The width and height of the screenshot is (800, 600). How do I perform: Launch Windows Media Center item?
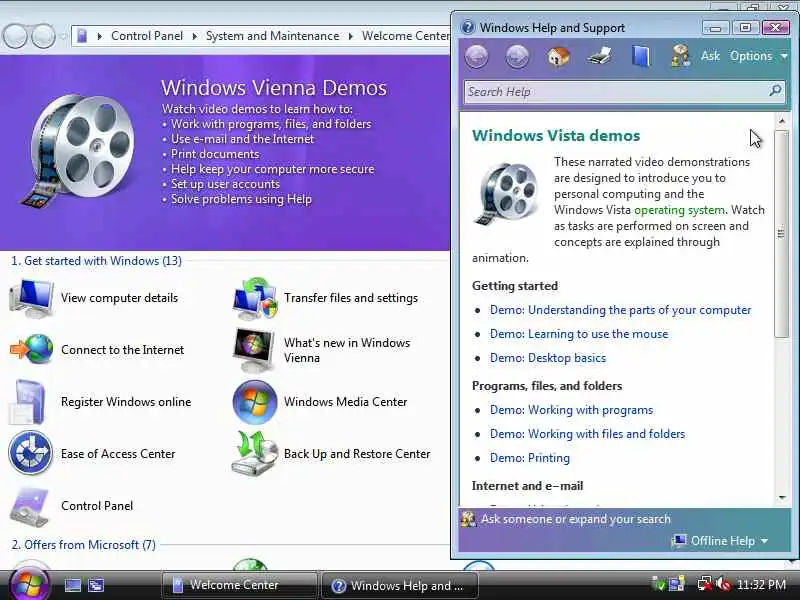pyautogui.click(x=319, y=402)
